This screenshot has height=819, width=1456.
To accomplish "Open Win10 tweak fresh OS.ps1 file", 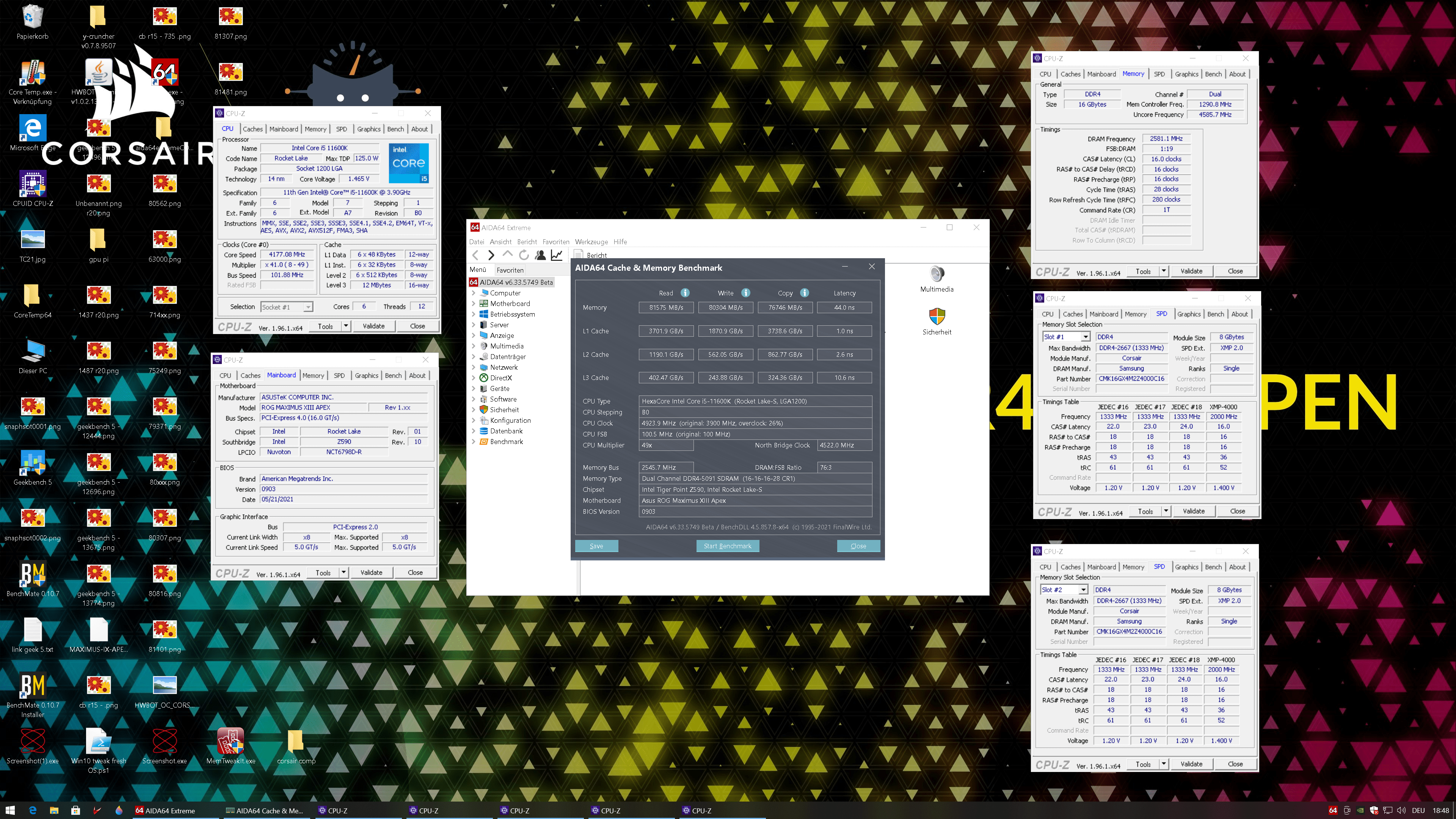I will click(x=99, y=751).
